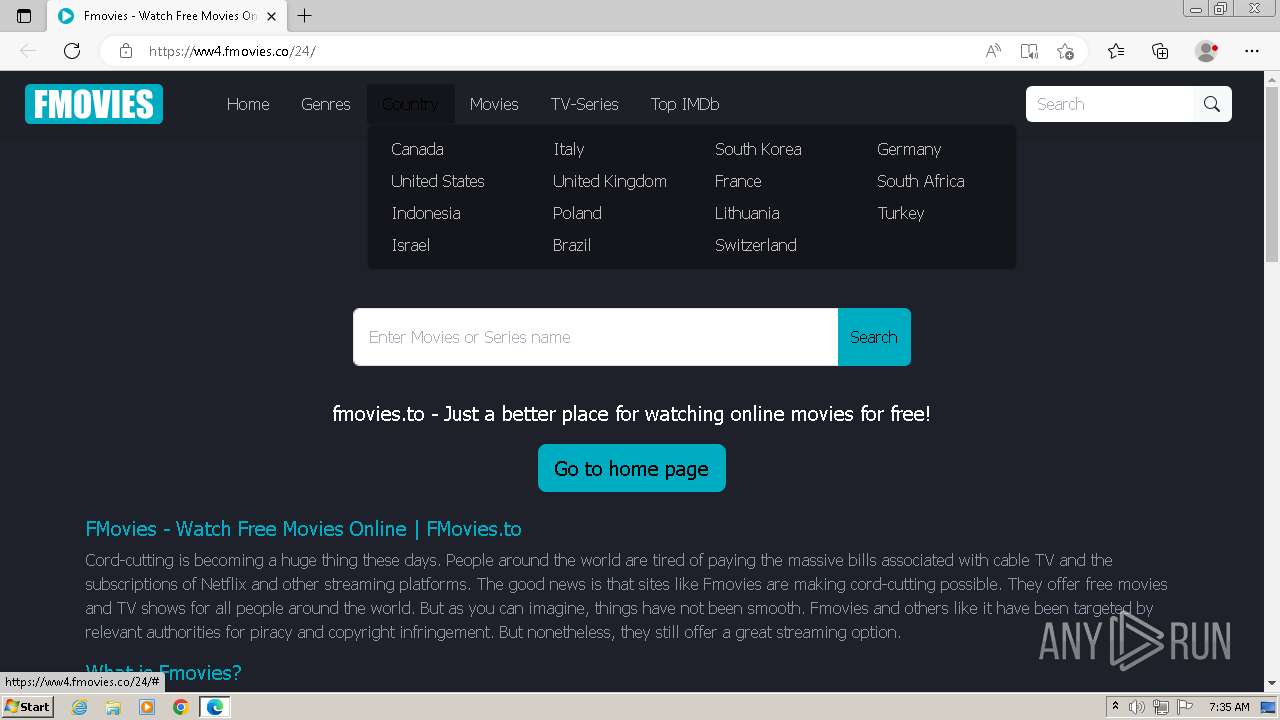The width and height of the screenshot is (1280, 720).
Task: Click the FMOVIES logo
Action: [94, 104]
